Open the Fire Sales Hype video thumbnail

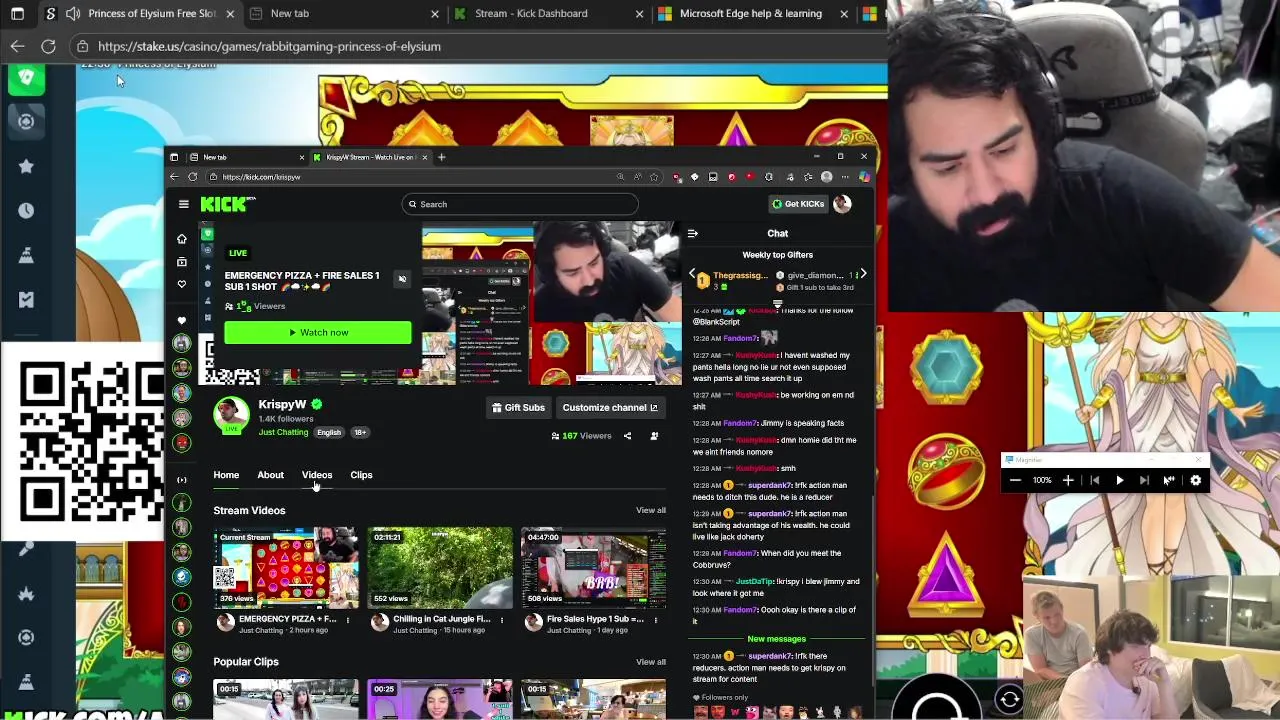593,568
